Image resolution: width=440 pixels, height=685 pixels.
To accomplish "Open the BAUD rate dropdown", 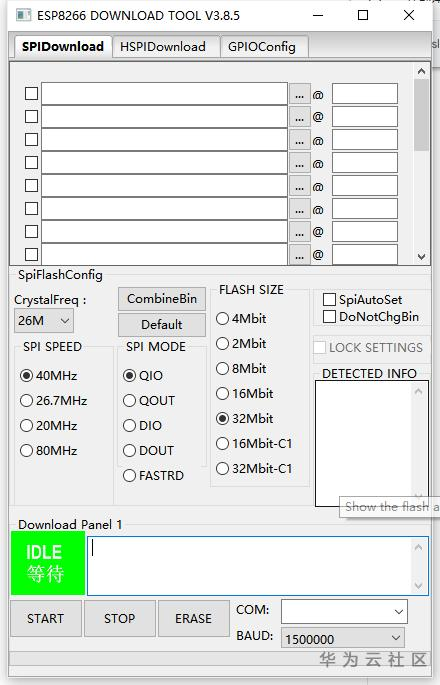I will [x=343, y=638].
